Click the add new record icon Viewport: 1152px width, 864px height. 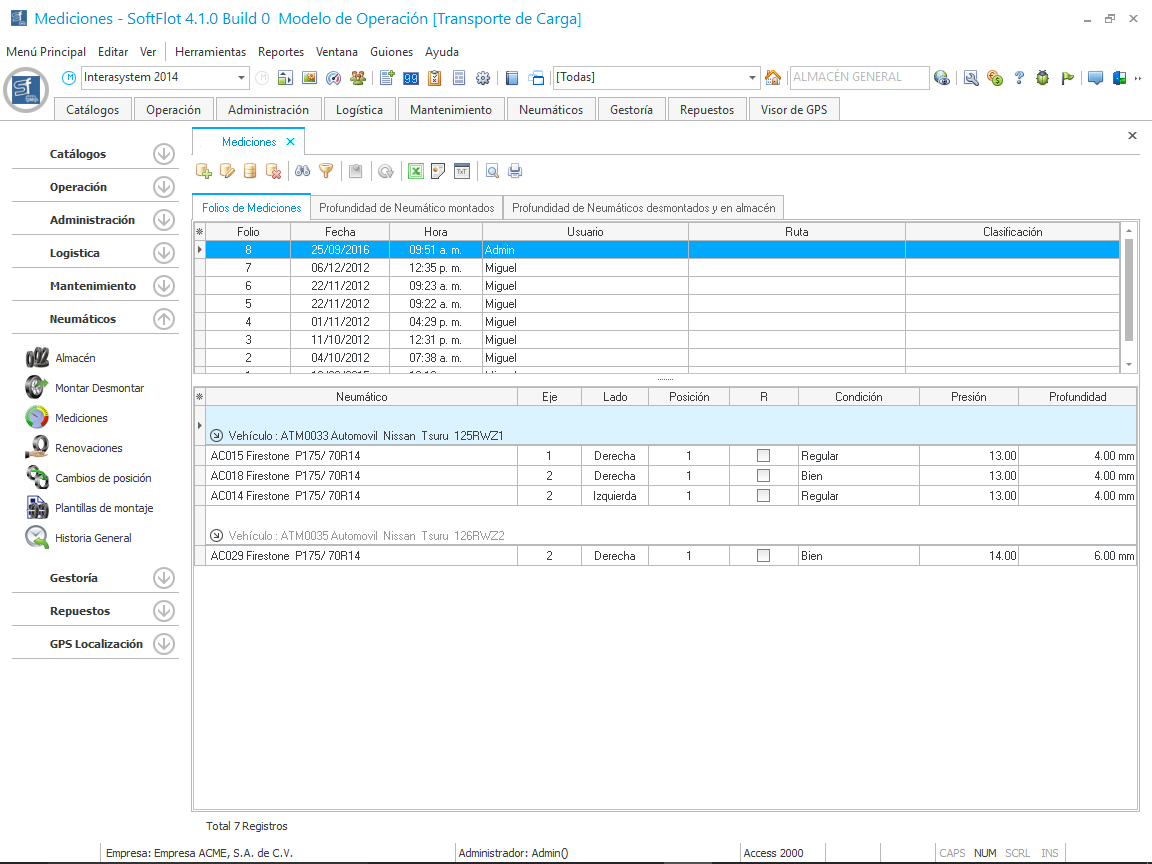pyautogui.click(x=204, y=171)
